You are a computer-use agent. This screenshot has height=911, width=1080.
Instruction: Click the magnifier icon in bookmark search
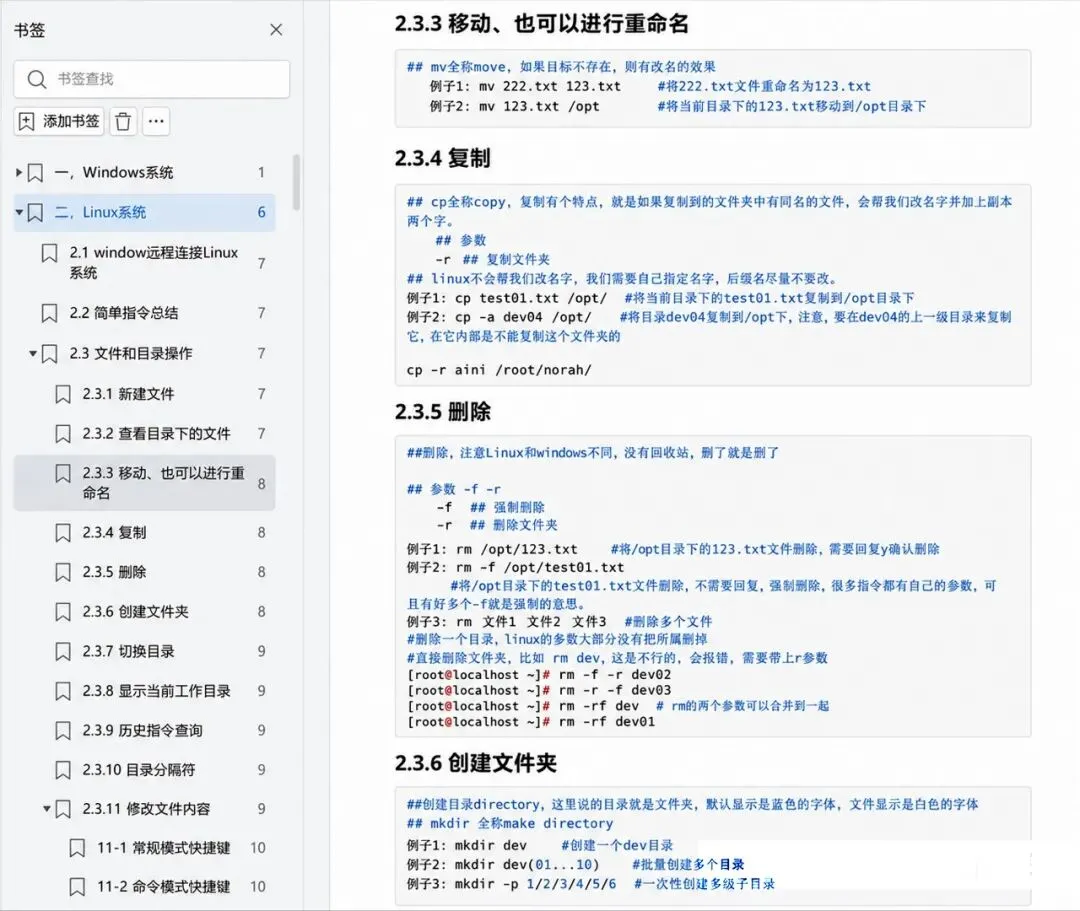click(x=37, y=79)
